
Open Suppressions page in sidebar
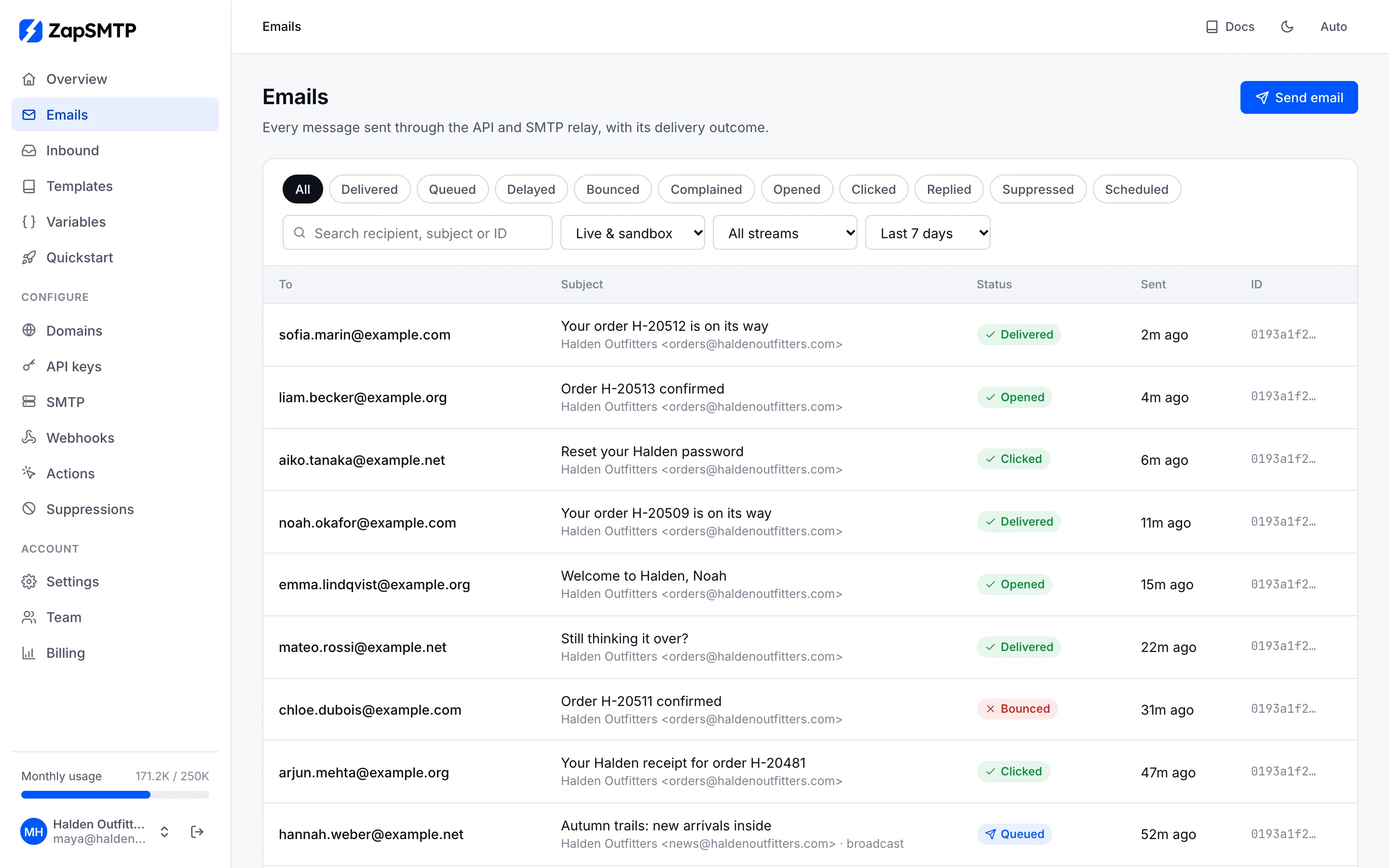pos(115,509)
